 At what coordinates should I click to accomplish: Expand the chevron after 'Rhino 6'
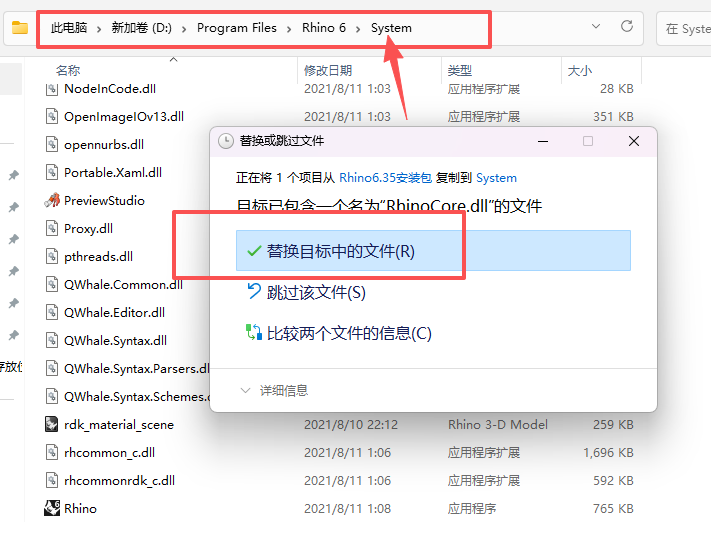(x=358, y=29)
